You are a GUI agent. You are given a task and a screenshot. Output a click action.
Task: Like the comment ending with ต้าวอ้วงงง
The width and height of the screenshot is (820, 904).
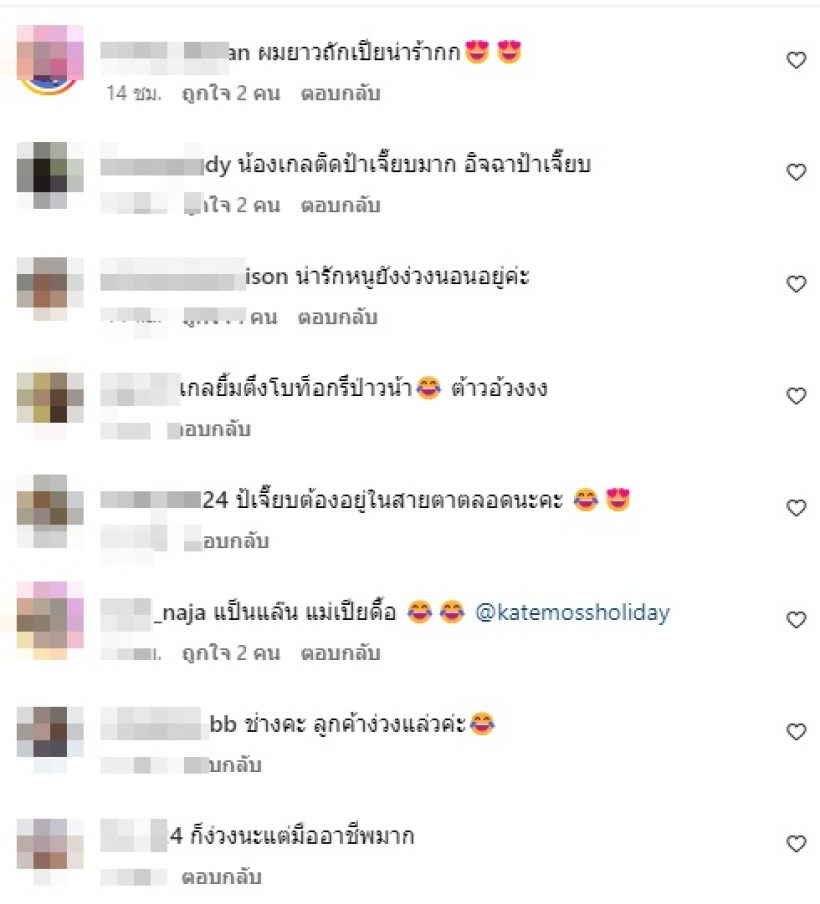(796, 395)
